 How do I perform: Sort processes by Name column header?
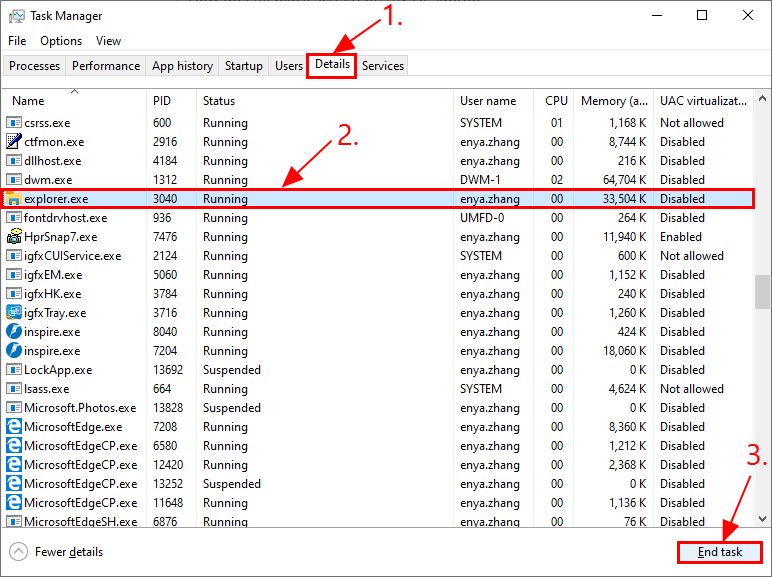[28, 101]
